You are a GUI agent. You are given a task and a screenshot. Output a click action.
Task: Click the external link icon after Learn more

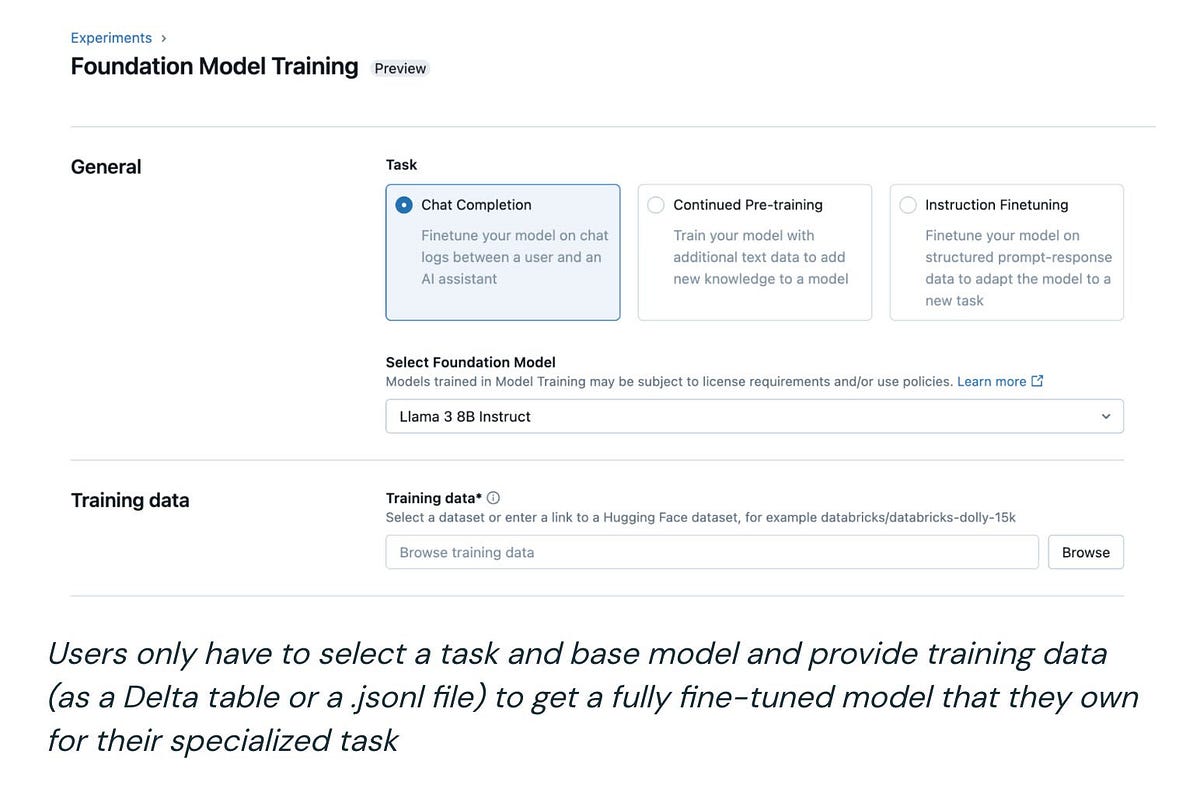(x=1037, y=381)
